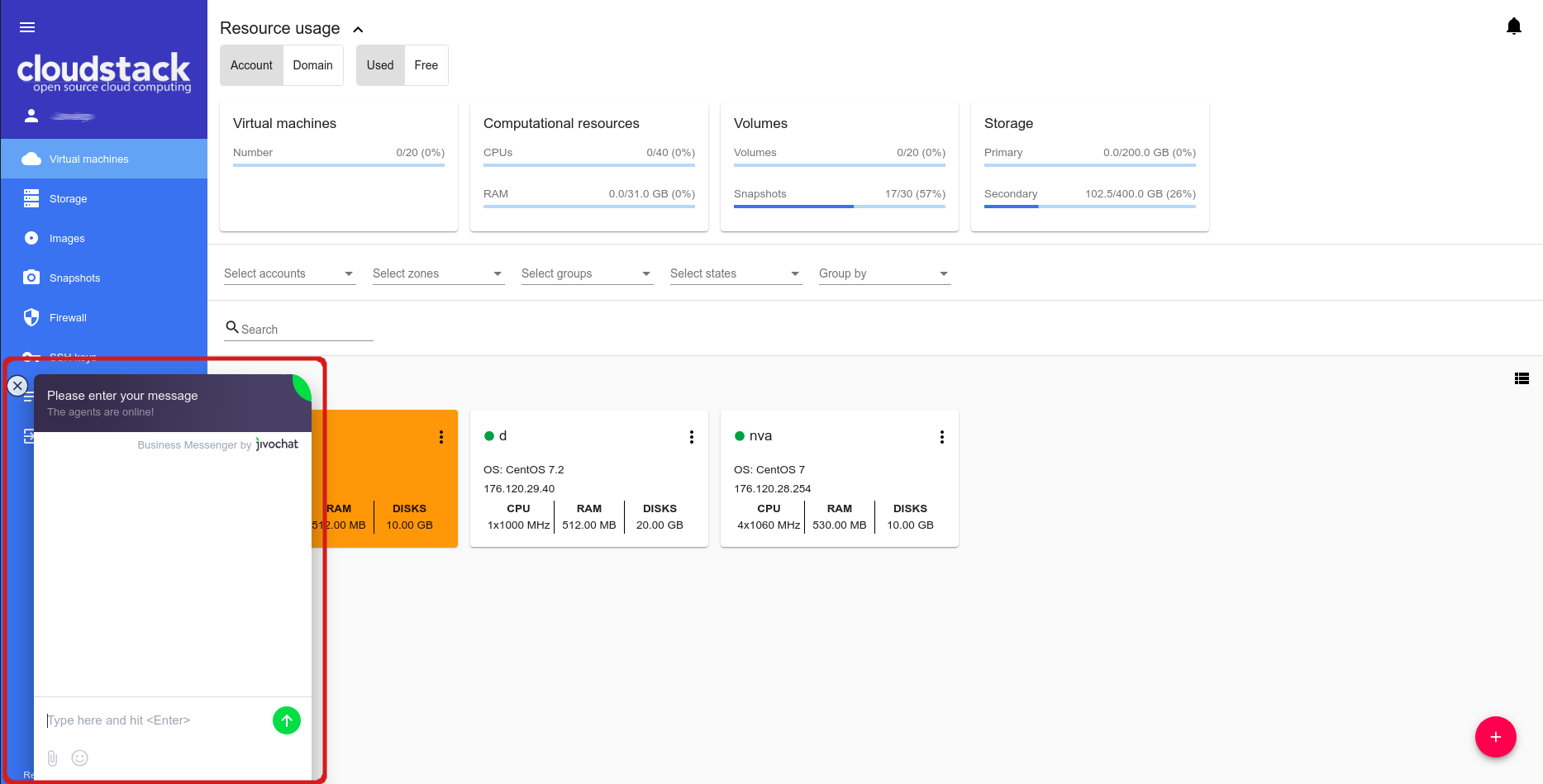This screenshot has width=1543, height=784.
Task: Click the chat message input field
Action: pos(153,720)
